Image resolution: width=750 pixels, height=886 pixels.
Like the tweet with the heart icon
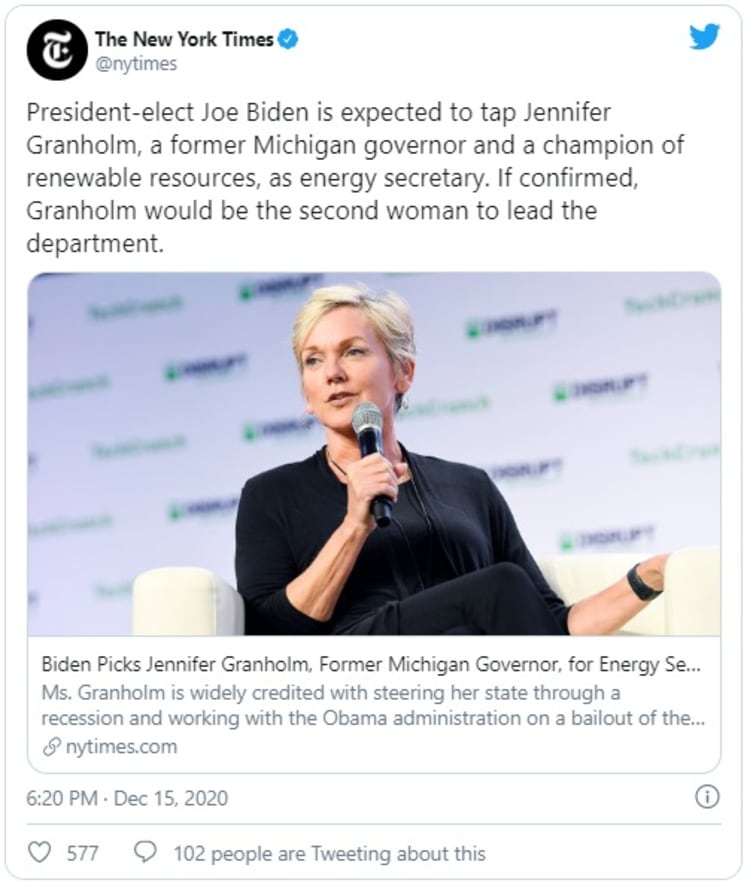coord(39,853)
